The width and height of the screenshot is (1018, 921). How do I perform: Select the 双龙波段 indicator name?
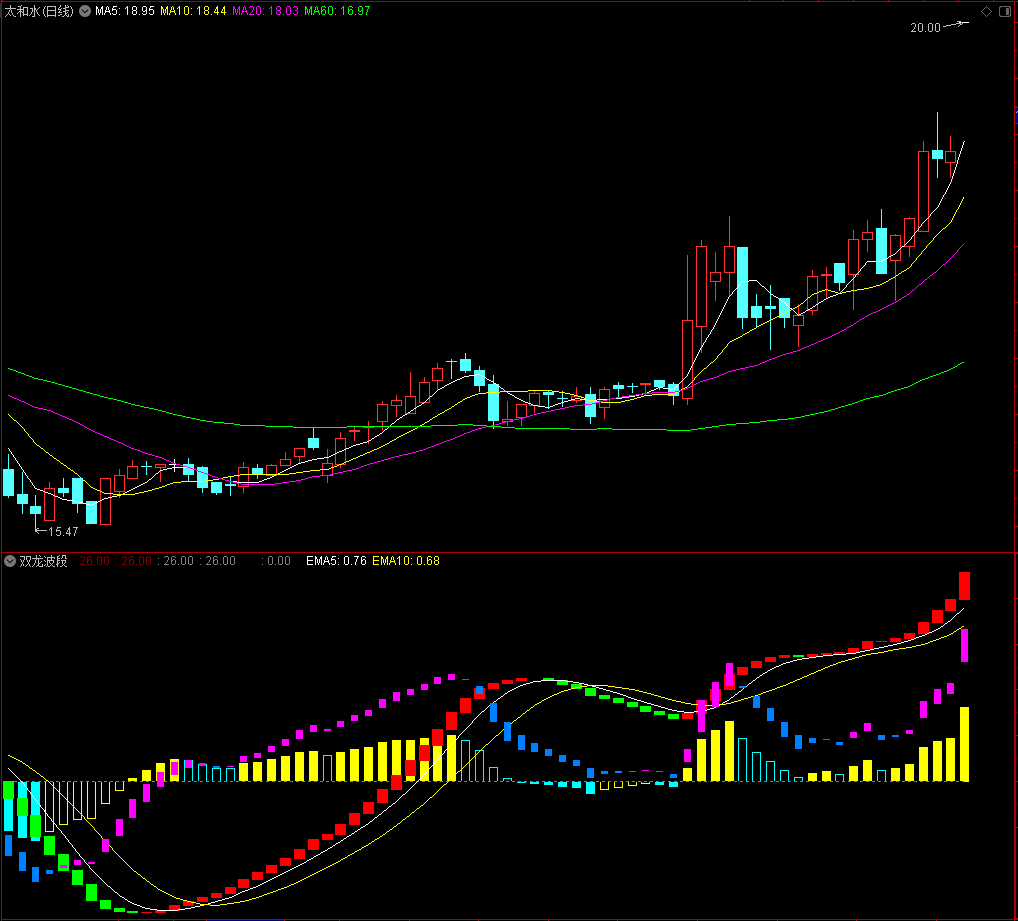coord(43,561)
